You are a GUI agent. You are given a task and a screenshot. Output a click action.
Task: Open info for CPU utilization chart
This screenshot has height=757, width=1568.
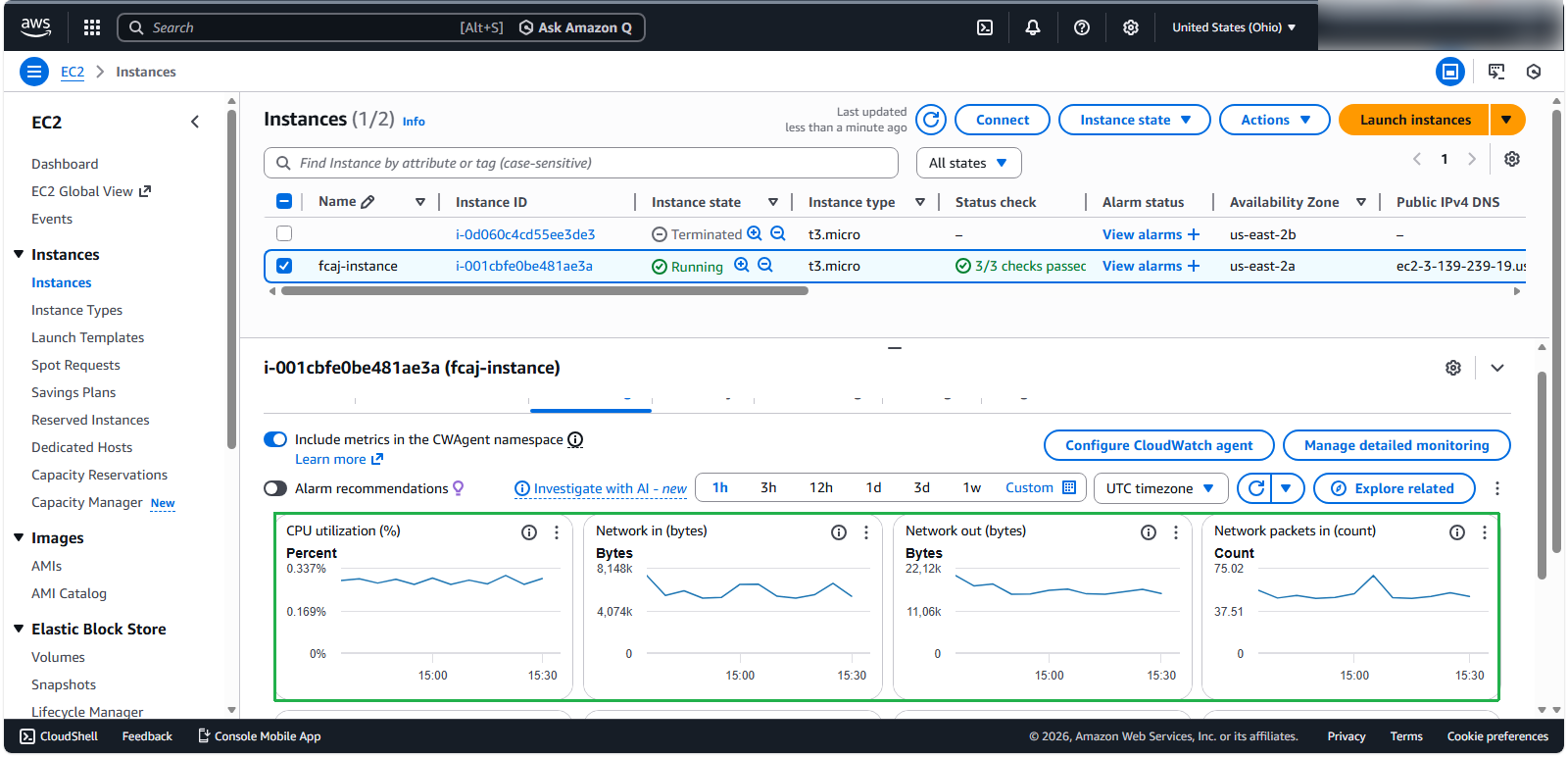(529, 532)
